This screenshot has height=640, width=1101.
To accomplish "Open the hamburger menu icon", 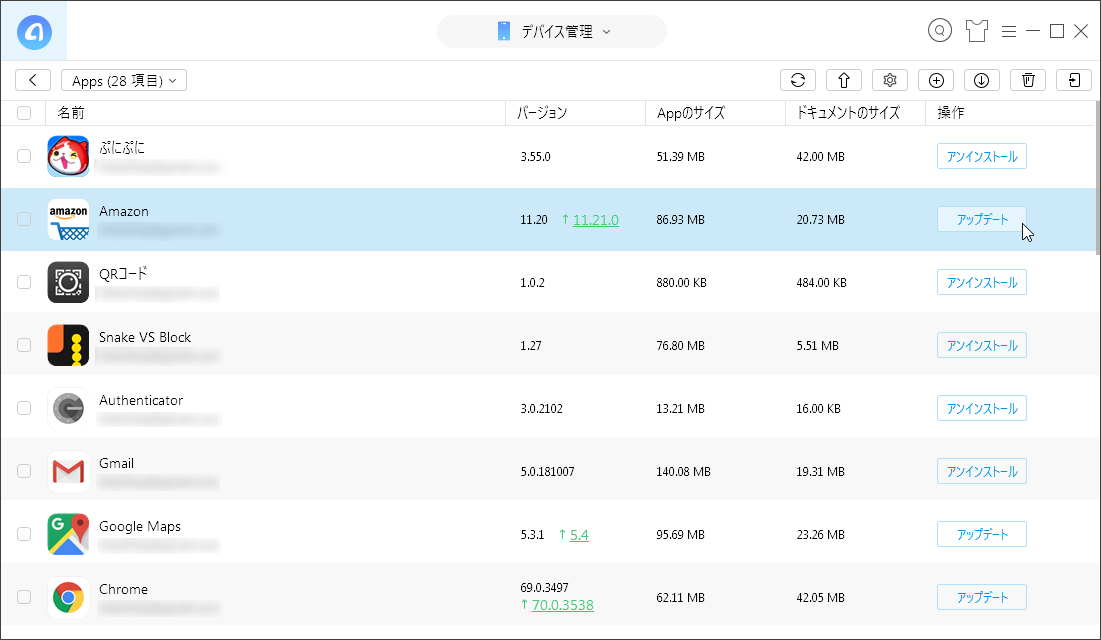I will pyautogui.click(x=1009, y=32).
